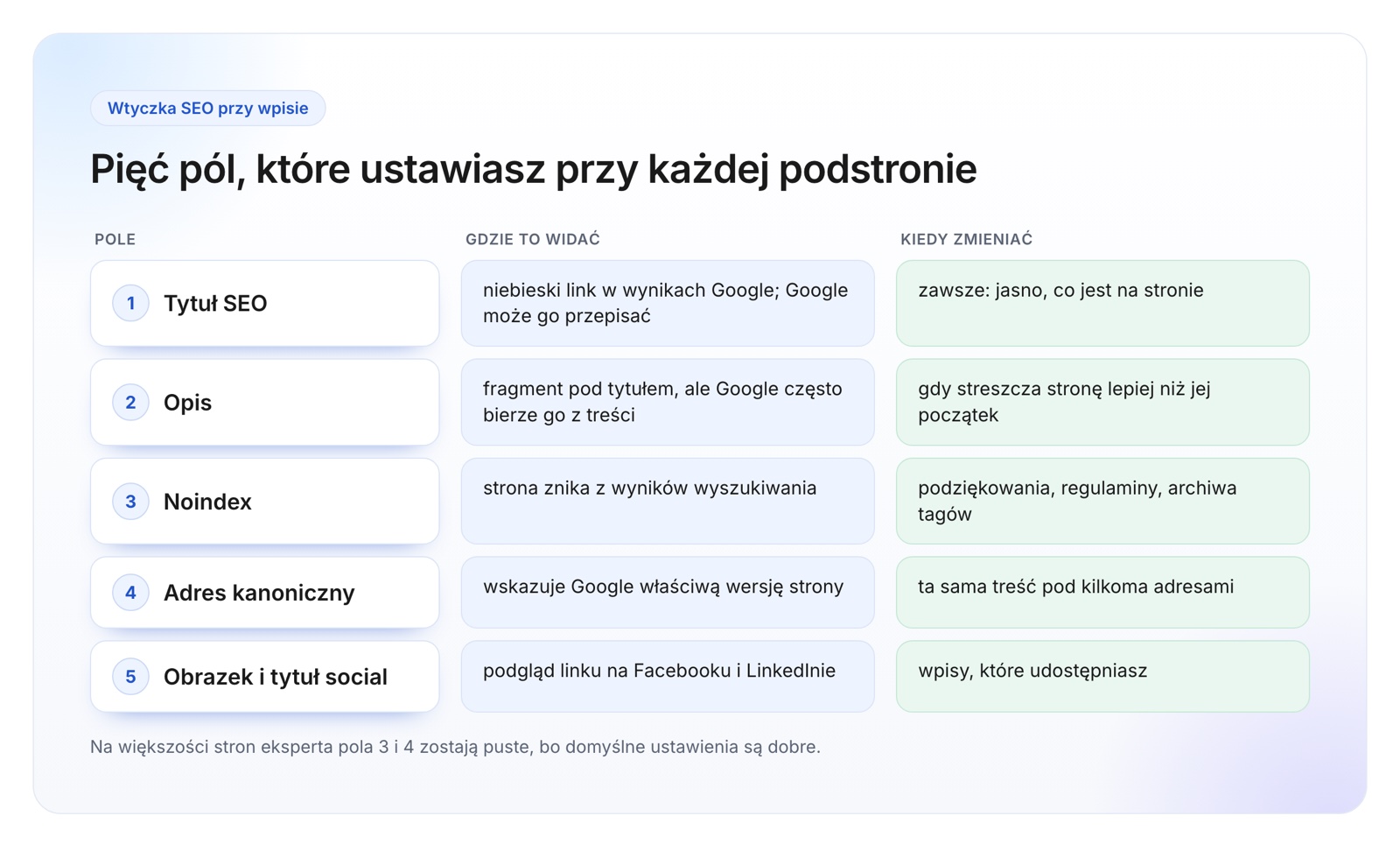
Task: Select the 'Adres kanoniczny' field label
Action: [259, 593]
